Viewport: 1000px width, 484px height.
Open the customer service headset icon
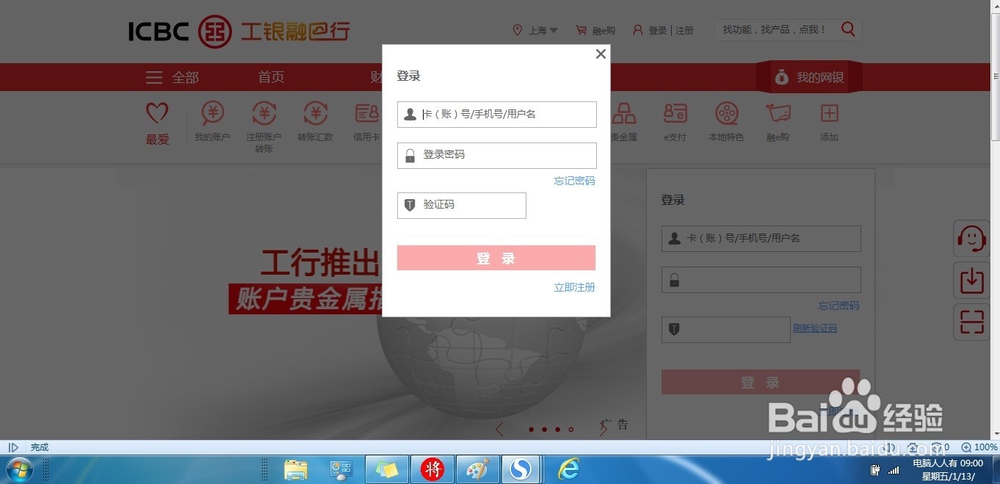click(x=971, y=238)
